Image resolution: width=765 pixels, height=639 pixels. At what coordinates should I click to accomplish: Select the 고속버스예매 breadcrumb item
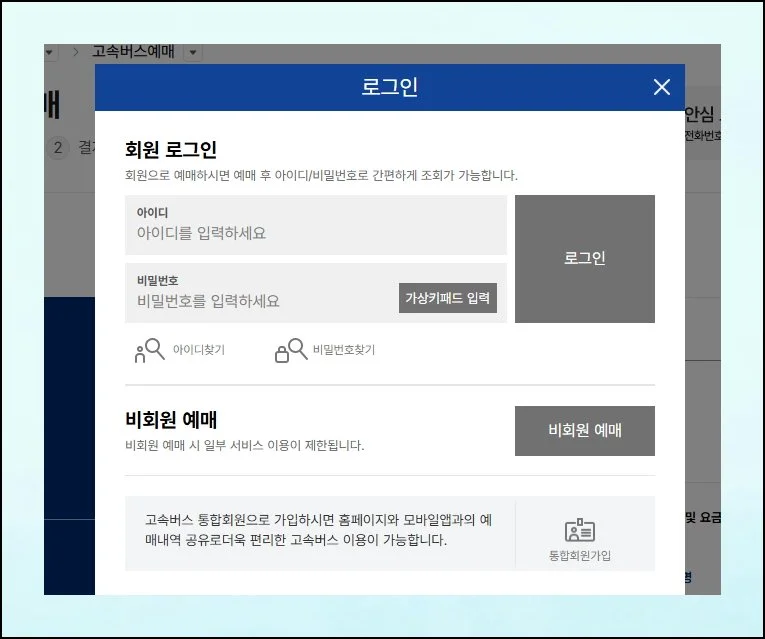coord(132,52)
